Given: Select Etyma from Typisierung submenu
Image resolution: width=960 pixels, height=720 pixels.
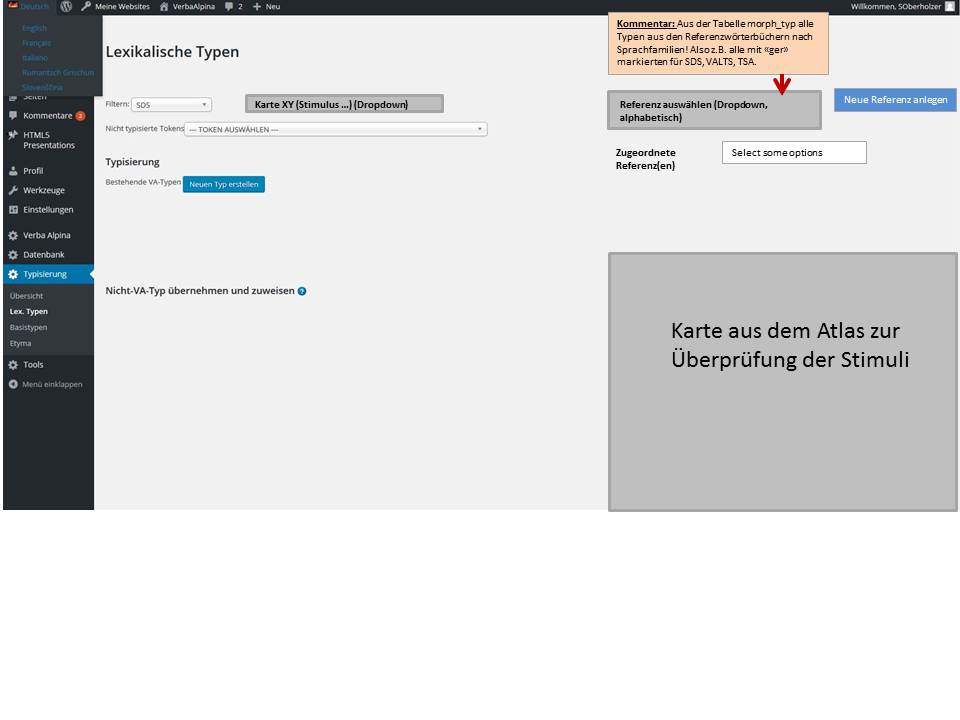Looking at the screenshot, I should click(x=20, y=343).
